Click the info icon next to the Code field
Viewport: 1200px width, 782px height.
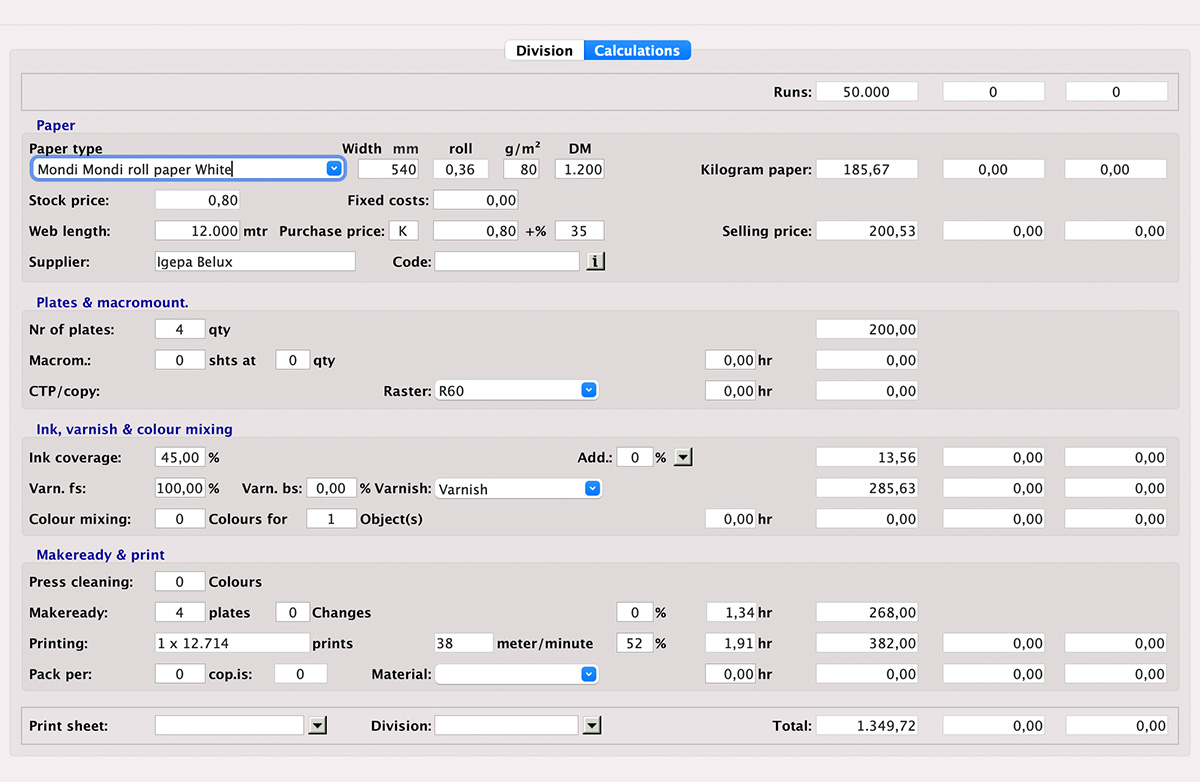[593, 261]
